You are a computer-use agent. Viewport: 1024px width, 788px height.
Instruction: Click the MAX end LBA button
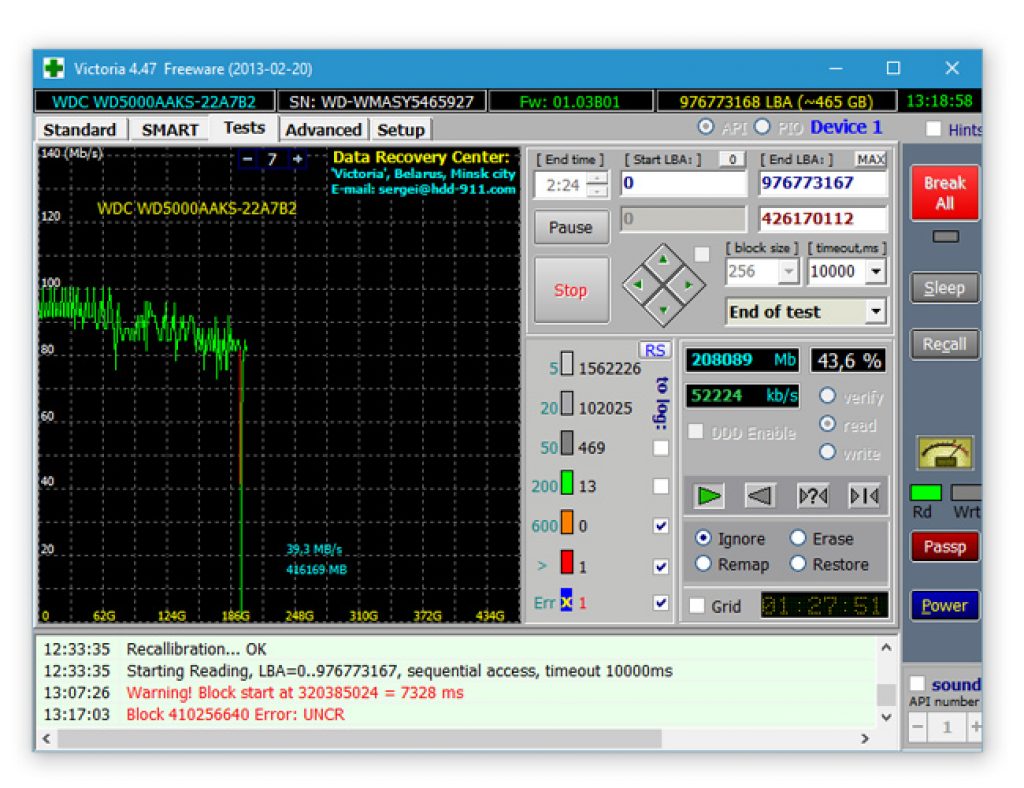pos(871,159)
